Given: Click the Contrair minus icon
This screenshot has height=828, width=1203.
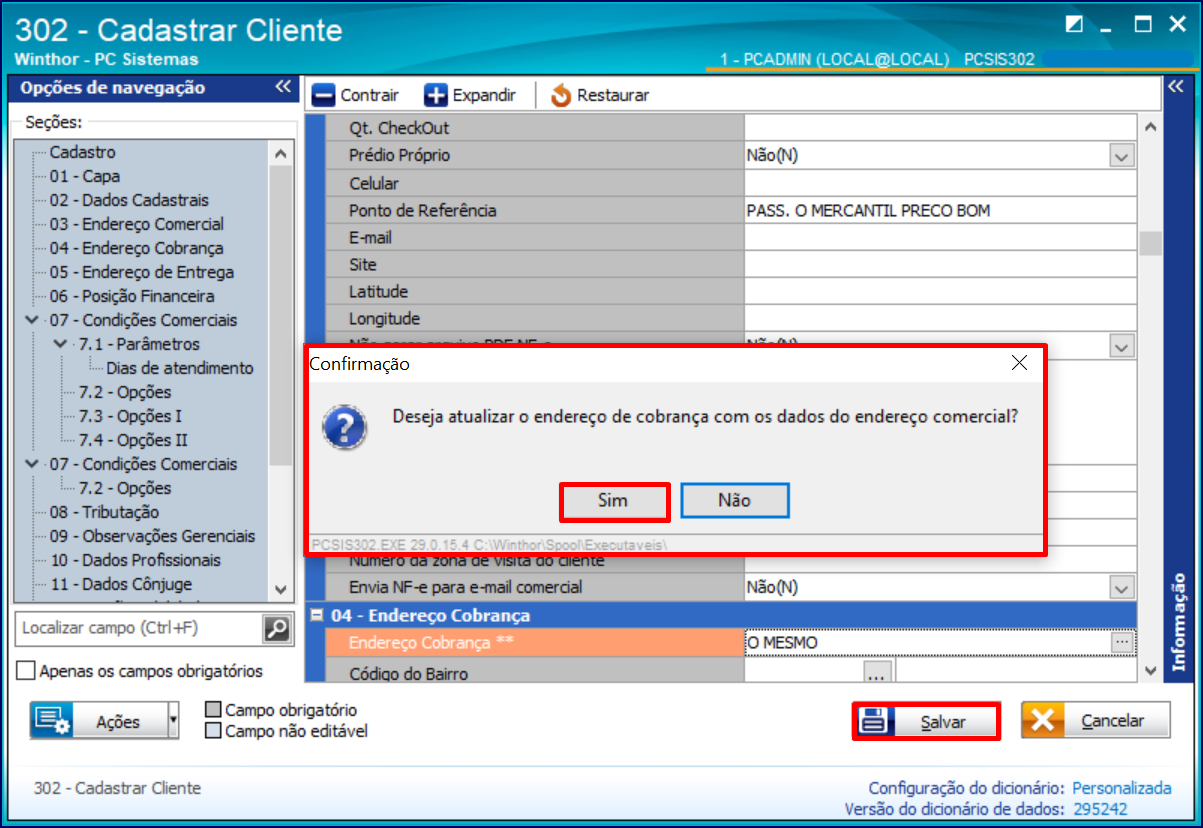Looking at the screenshot, I should pyautogui.click(x=323, y=96).
